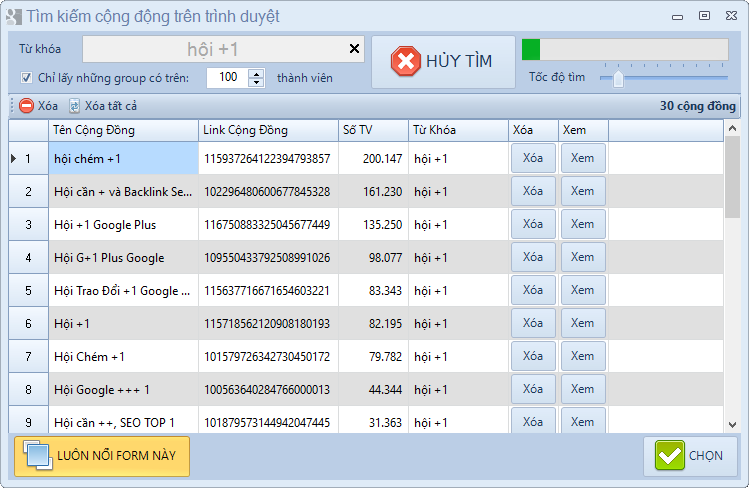Clear the keyword field with the X icon
Image resolution: width=749 pixels, height=488 pixels.
pyautogui.click(x=354, y=49)
